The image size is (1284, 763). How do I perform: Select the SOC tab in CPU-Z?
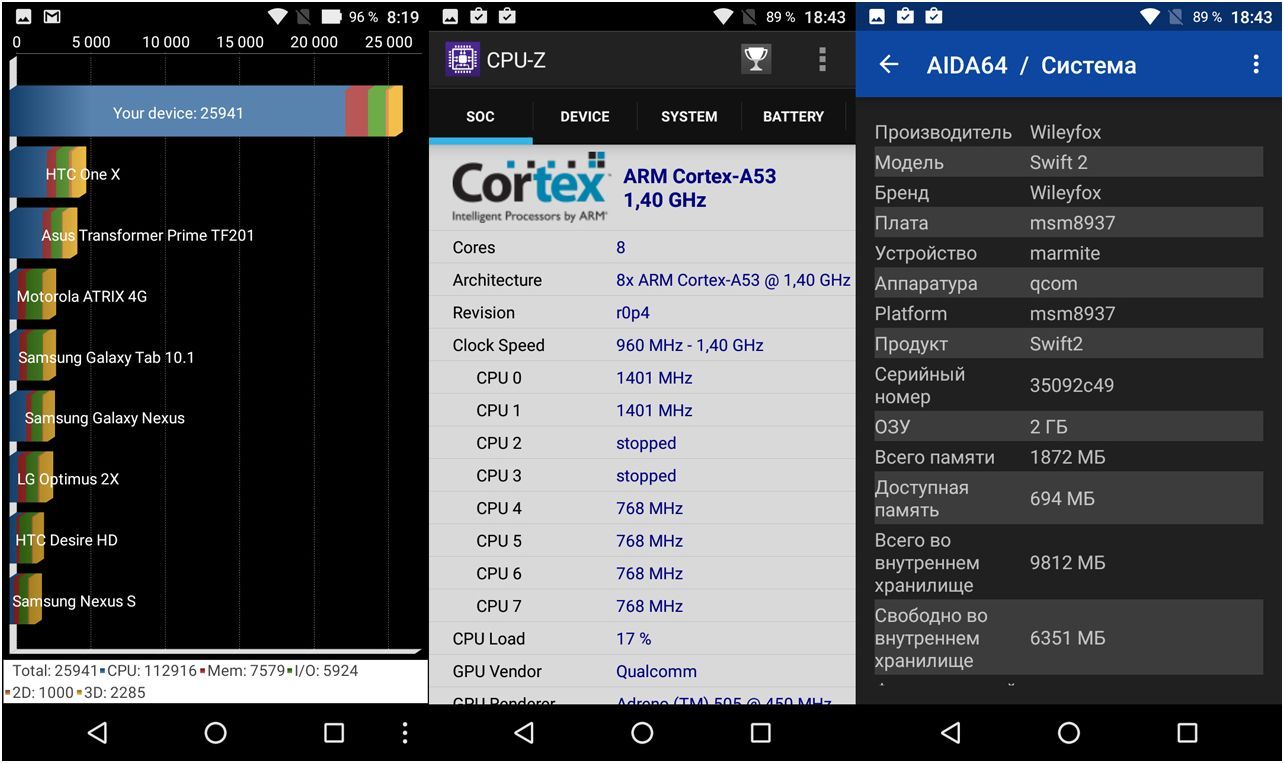(480, 117)
